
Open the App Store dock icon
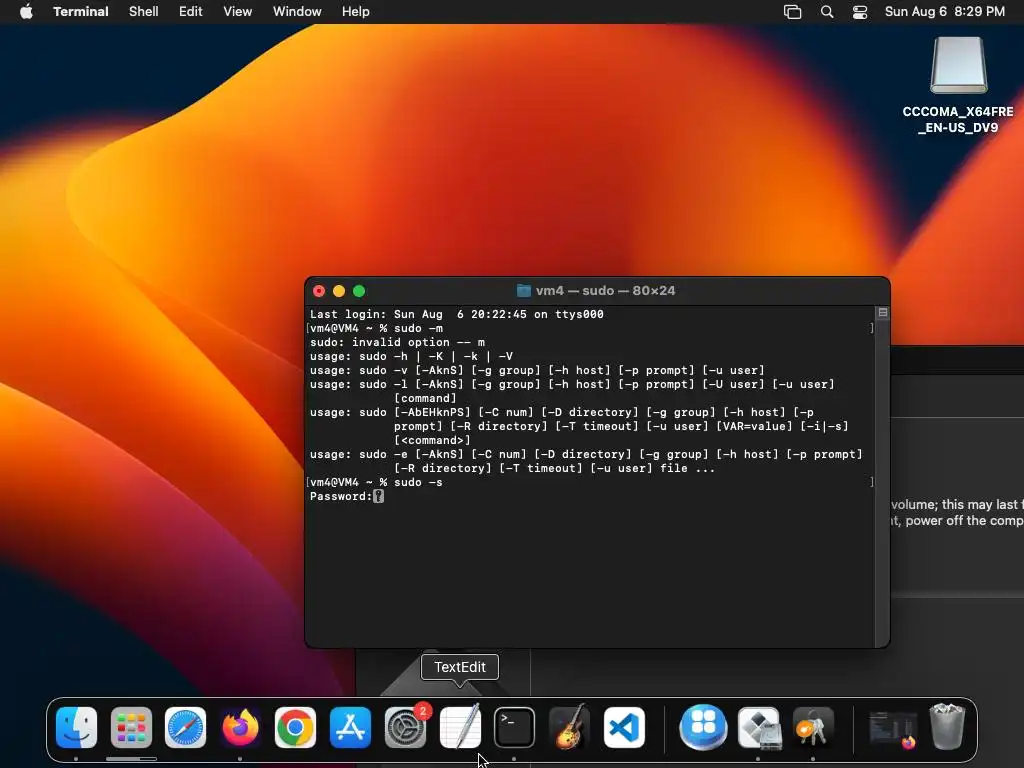pos(350,727)
